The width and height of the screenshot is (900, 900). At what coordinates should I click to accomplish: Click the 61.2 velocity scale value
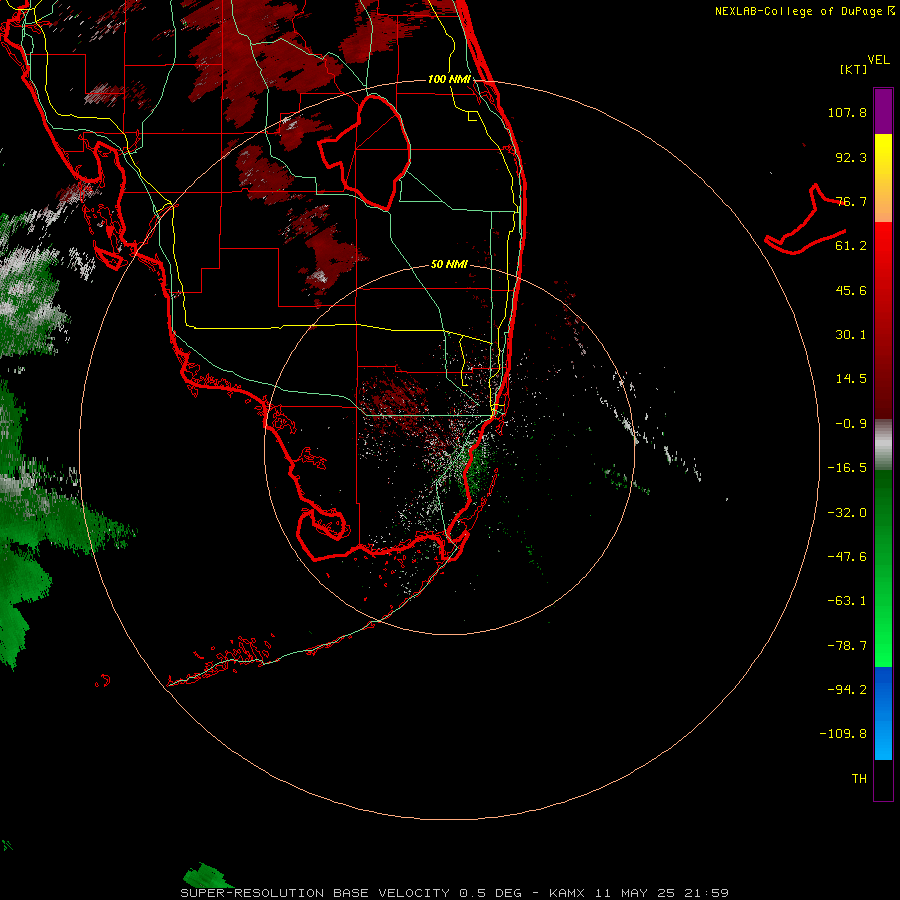tap(851, 246)
